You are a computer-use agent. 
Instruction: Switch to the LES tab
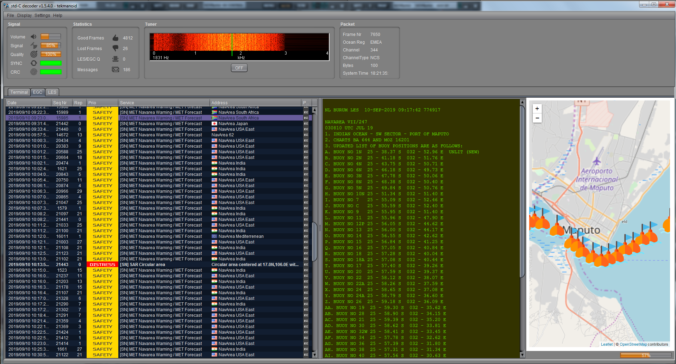pyautogui.click(x=52, y=92)
